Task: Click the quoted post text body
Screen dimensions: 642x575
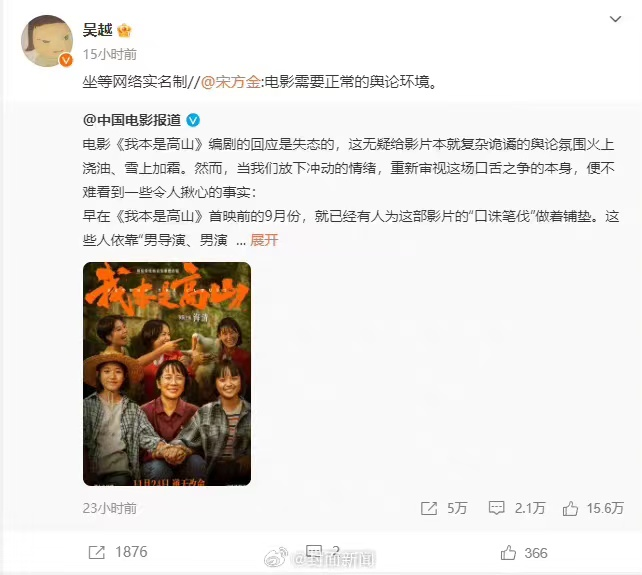Action: (x=351, y=192)
